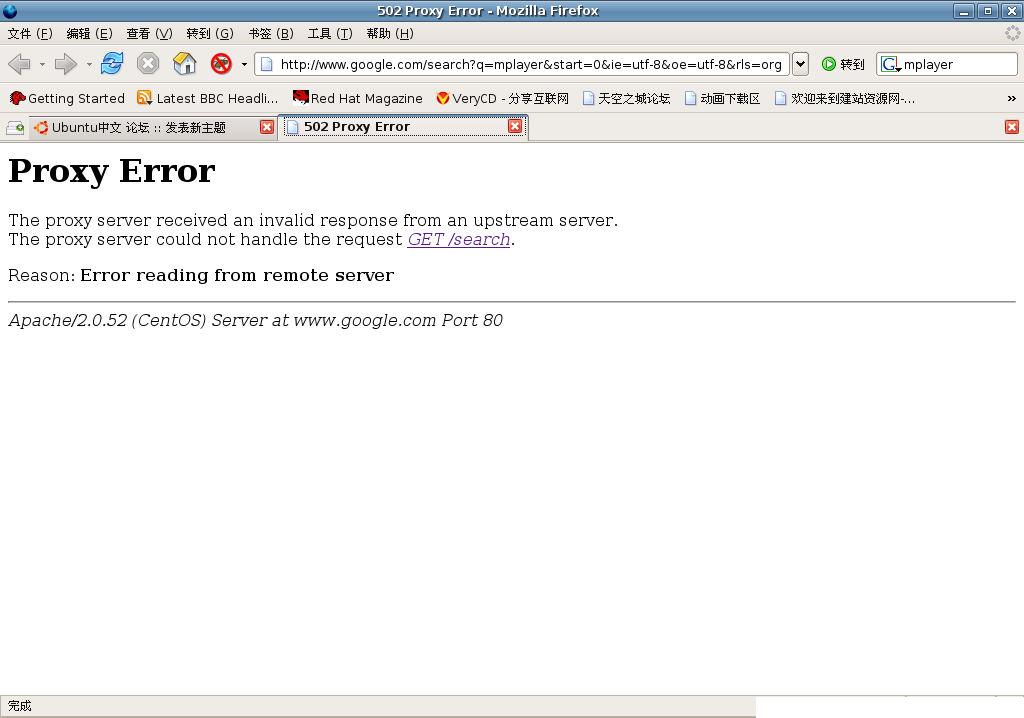Open the 天空之城论坛 bookmark

click(627, 98)
